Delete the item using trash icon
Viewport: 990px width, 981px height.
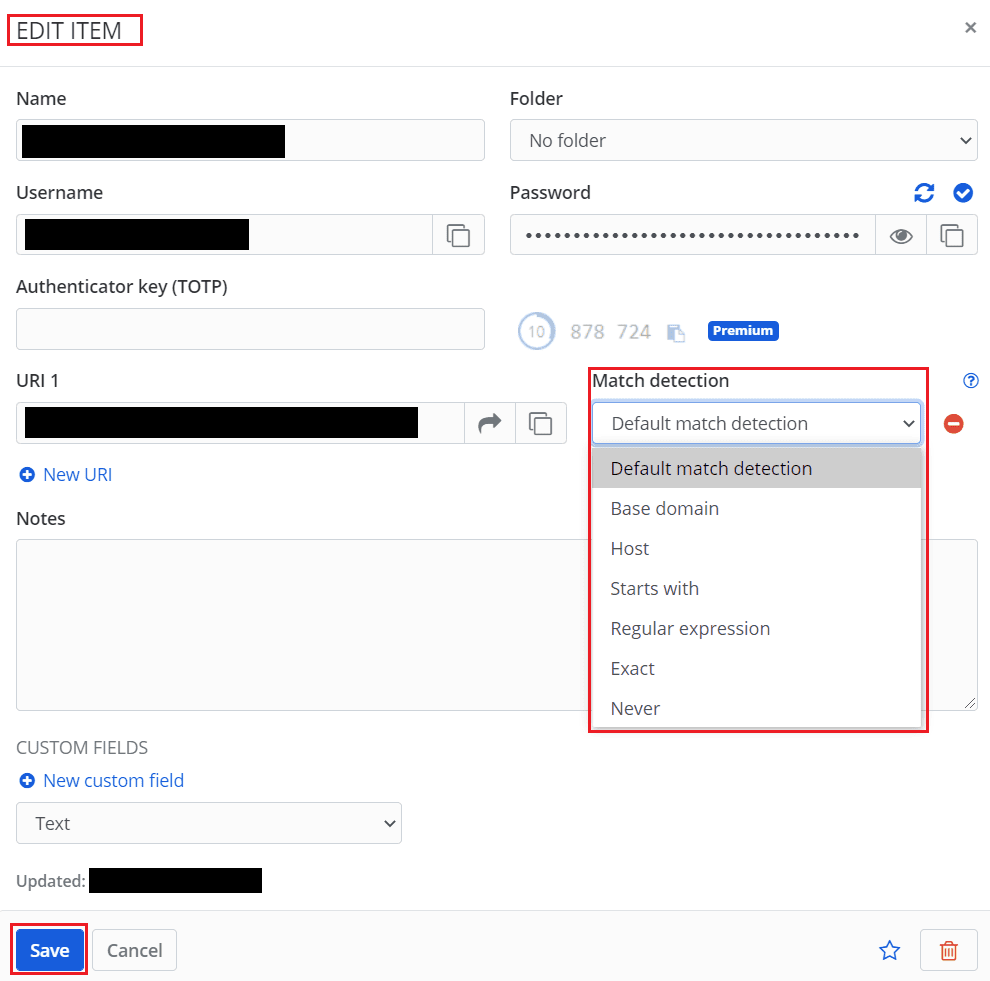pyautogui.click(x=949, y=950)
